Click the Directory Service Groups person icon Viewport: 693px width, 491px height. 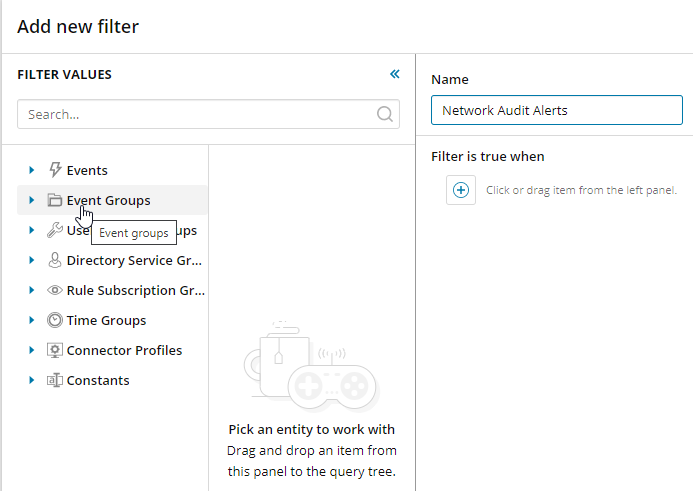pyautogui.click(x=56, y=260)
